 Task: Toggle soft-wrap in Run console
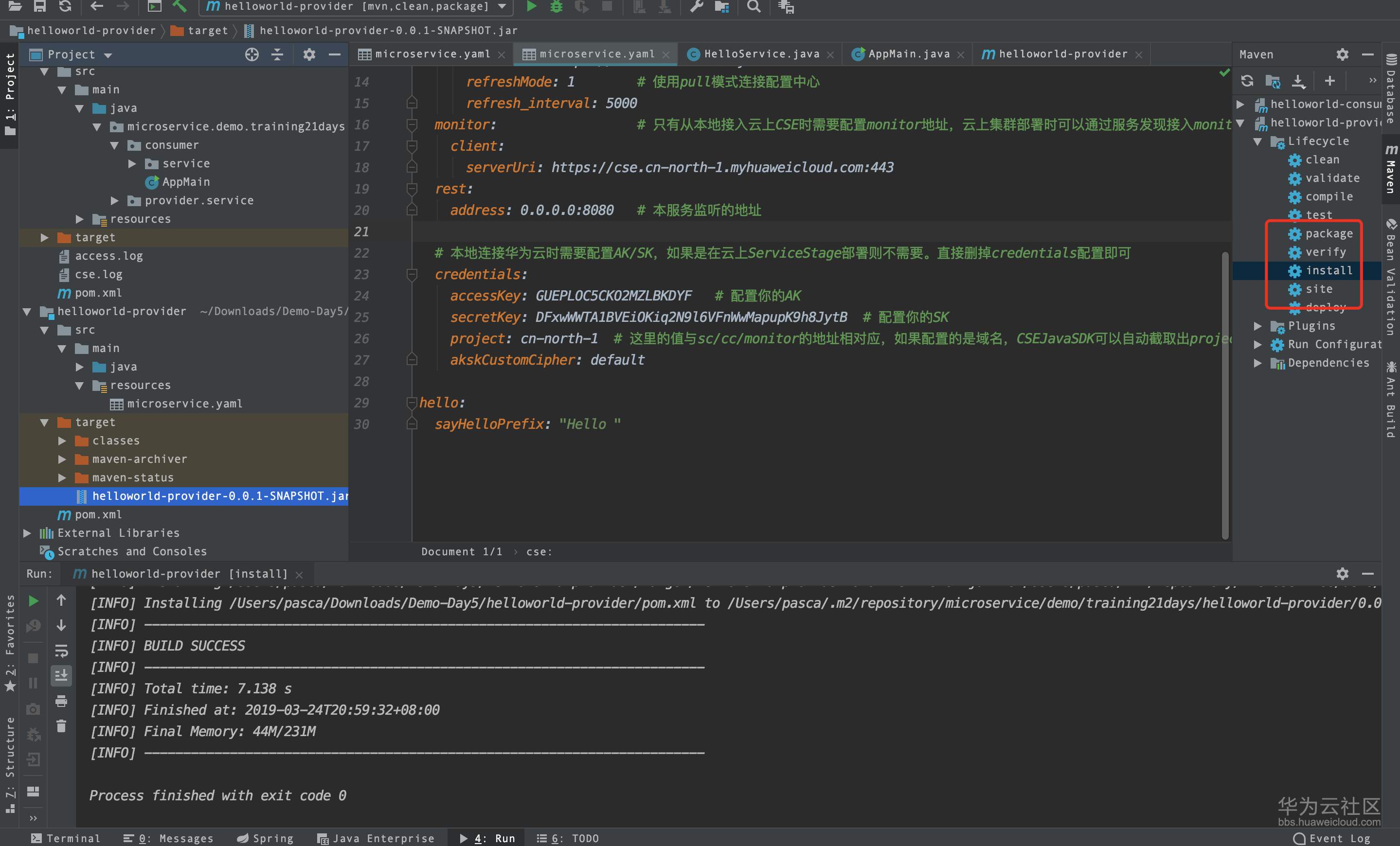(61, 650)
